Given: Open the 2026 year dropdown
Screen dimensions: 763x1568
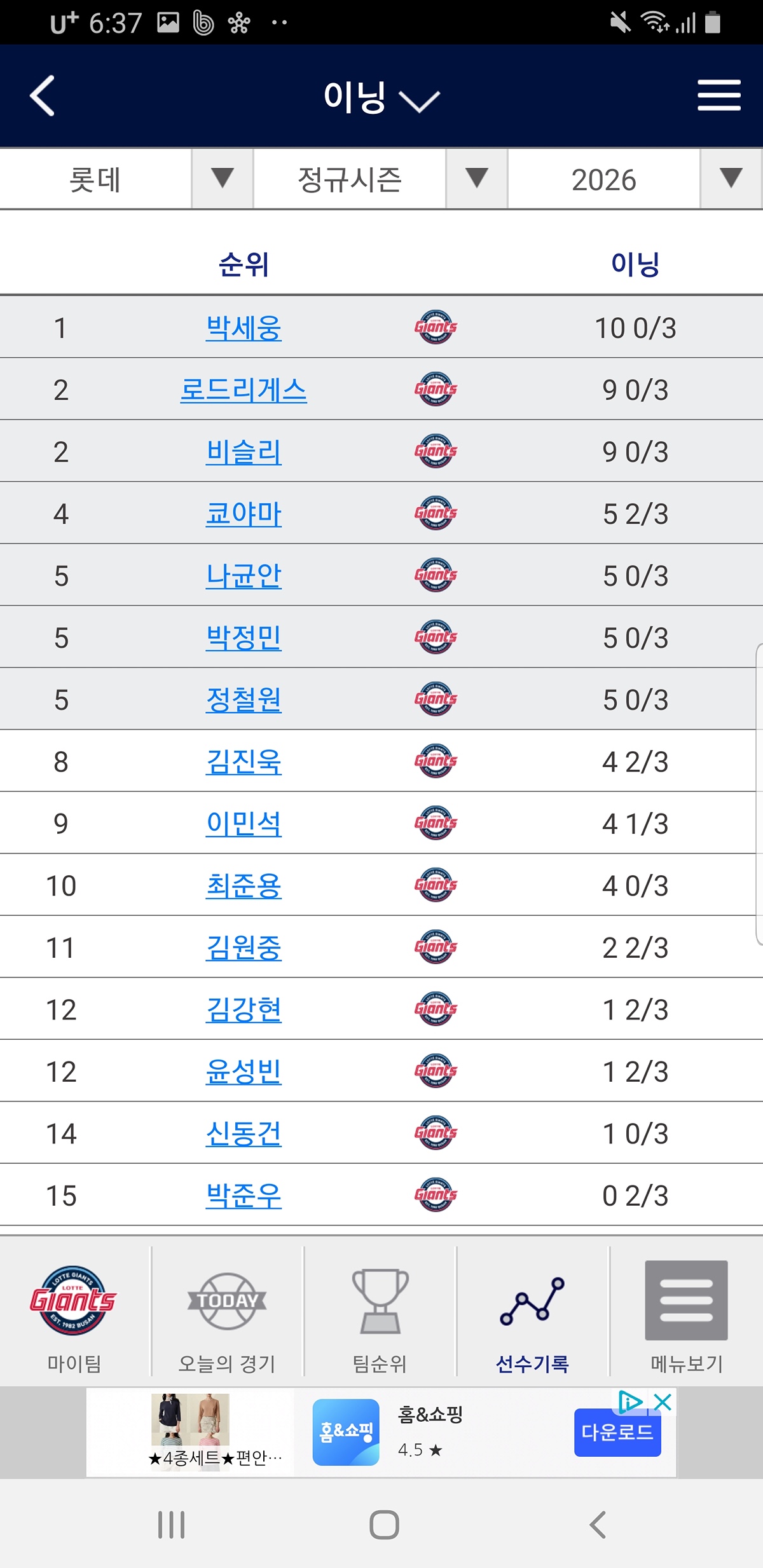Looking at the screenshot, I should 635,179.
